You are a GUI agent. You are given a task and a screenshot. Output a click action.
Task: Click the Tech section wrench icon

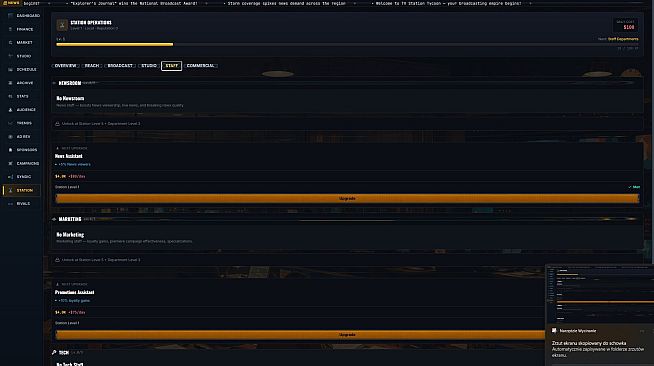point(54,353)
